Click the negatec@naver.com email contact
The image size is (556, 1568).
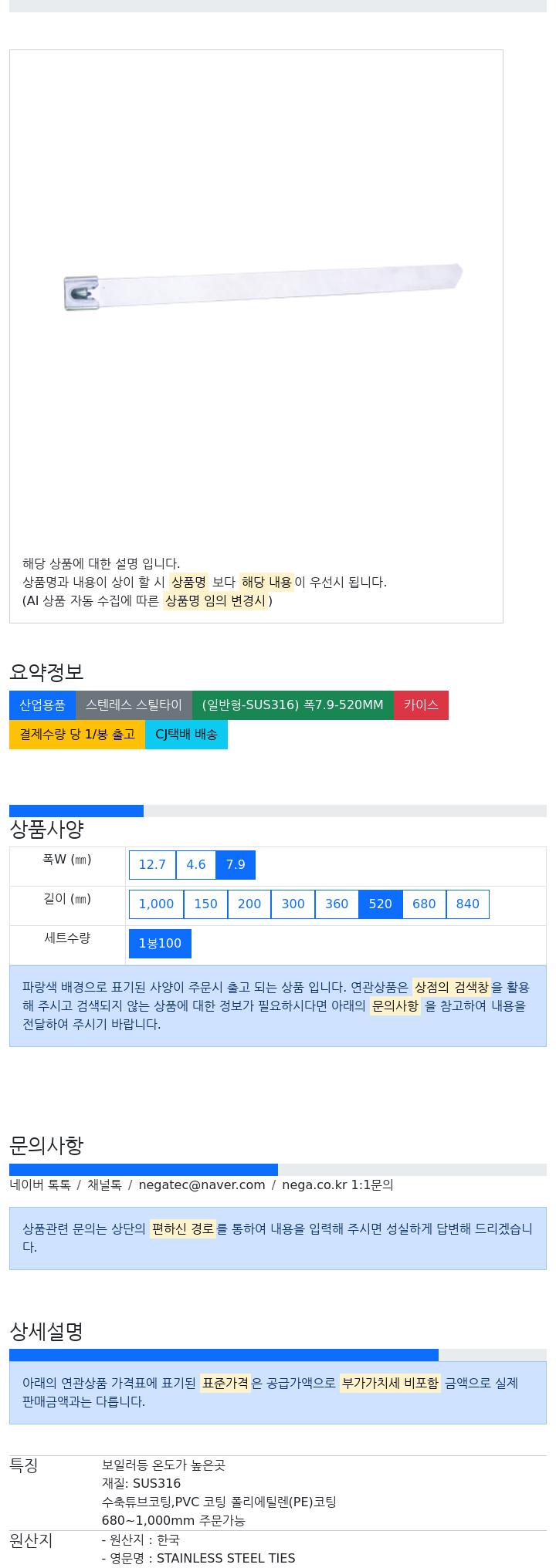pos(202,1184)
